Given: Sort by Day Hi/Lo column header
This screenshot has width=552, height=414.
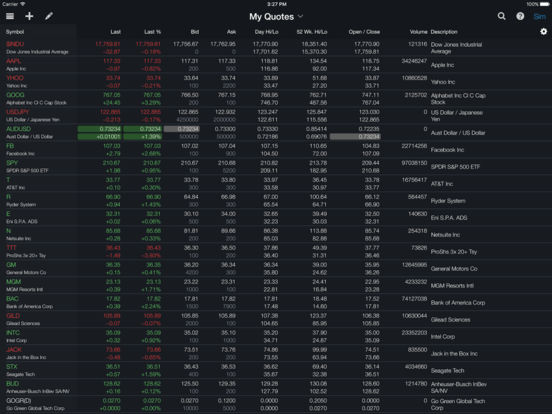Looking at the screenshot, I should tap(266, 32).
